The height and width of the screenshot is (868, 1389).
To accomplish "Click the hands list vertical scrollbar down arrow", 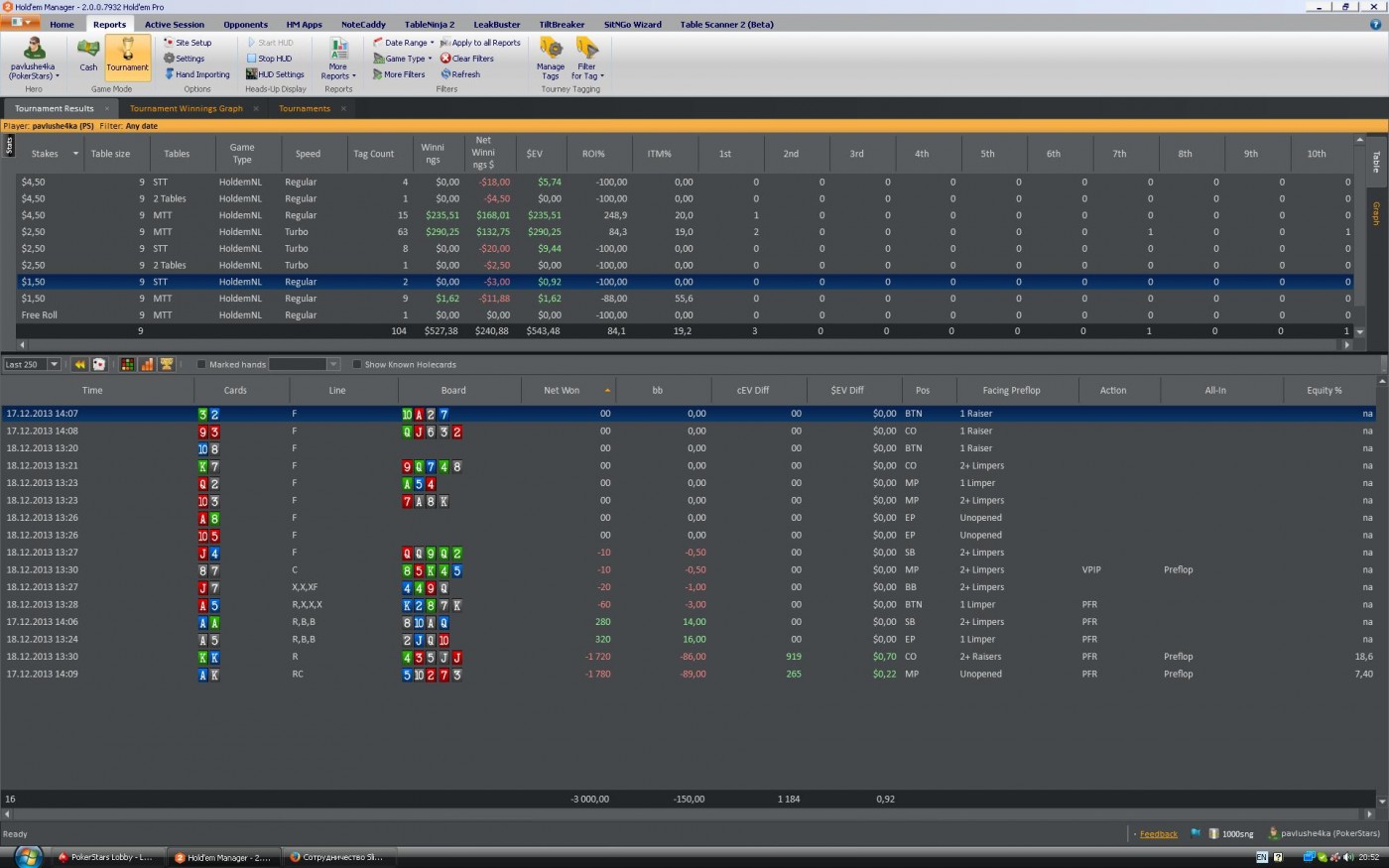I will (x=1382, y=802).
